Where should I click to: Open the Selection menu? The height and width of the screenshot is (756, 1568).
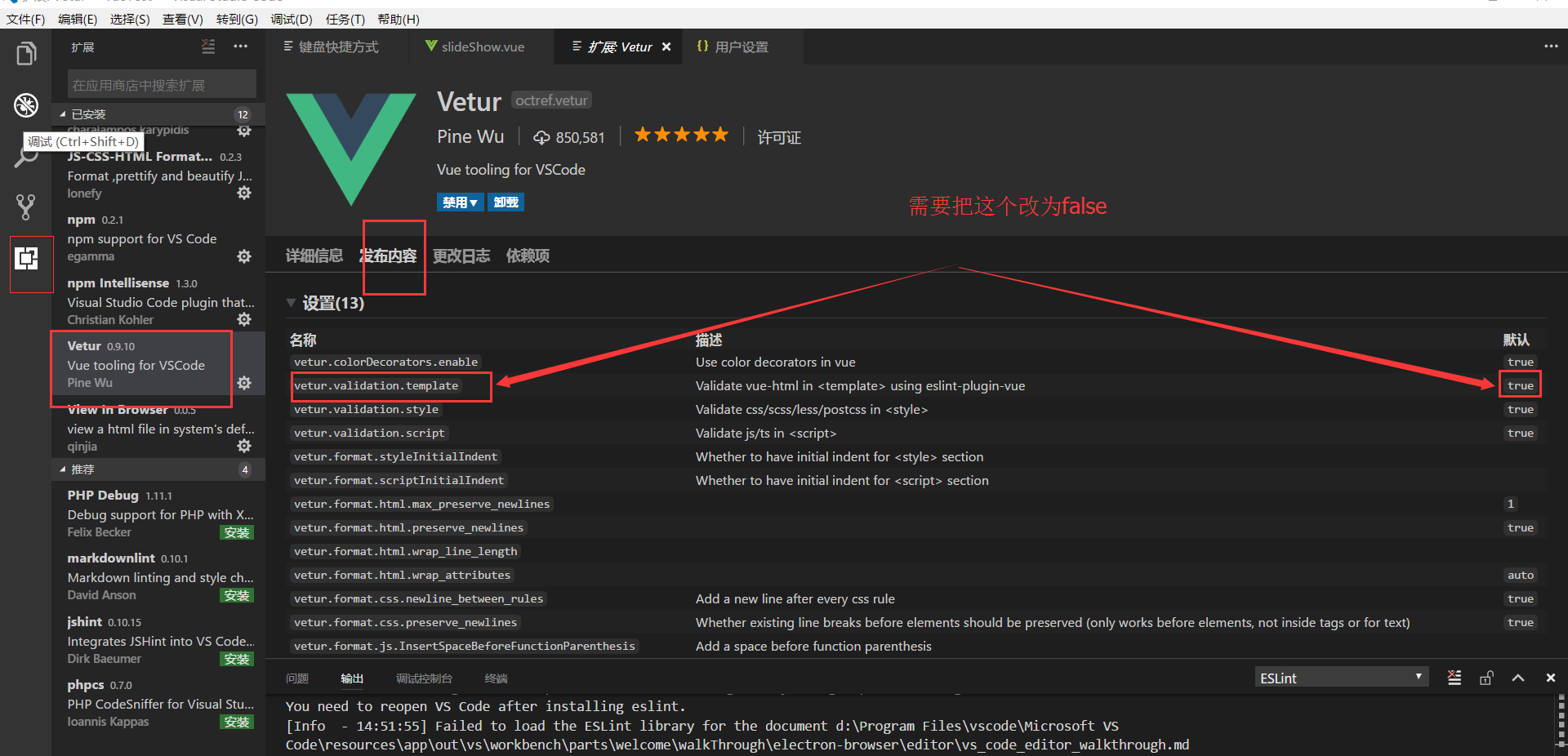pos(131,19)
